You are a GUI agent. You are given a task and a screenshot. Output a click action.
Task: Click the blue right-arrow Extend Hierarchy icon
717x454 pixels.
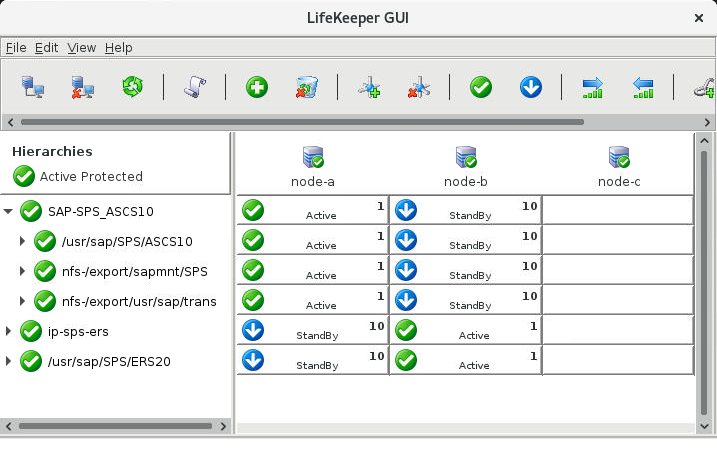pos(593,87)
